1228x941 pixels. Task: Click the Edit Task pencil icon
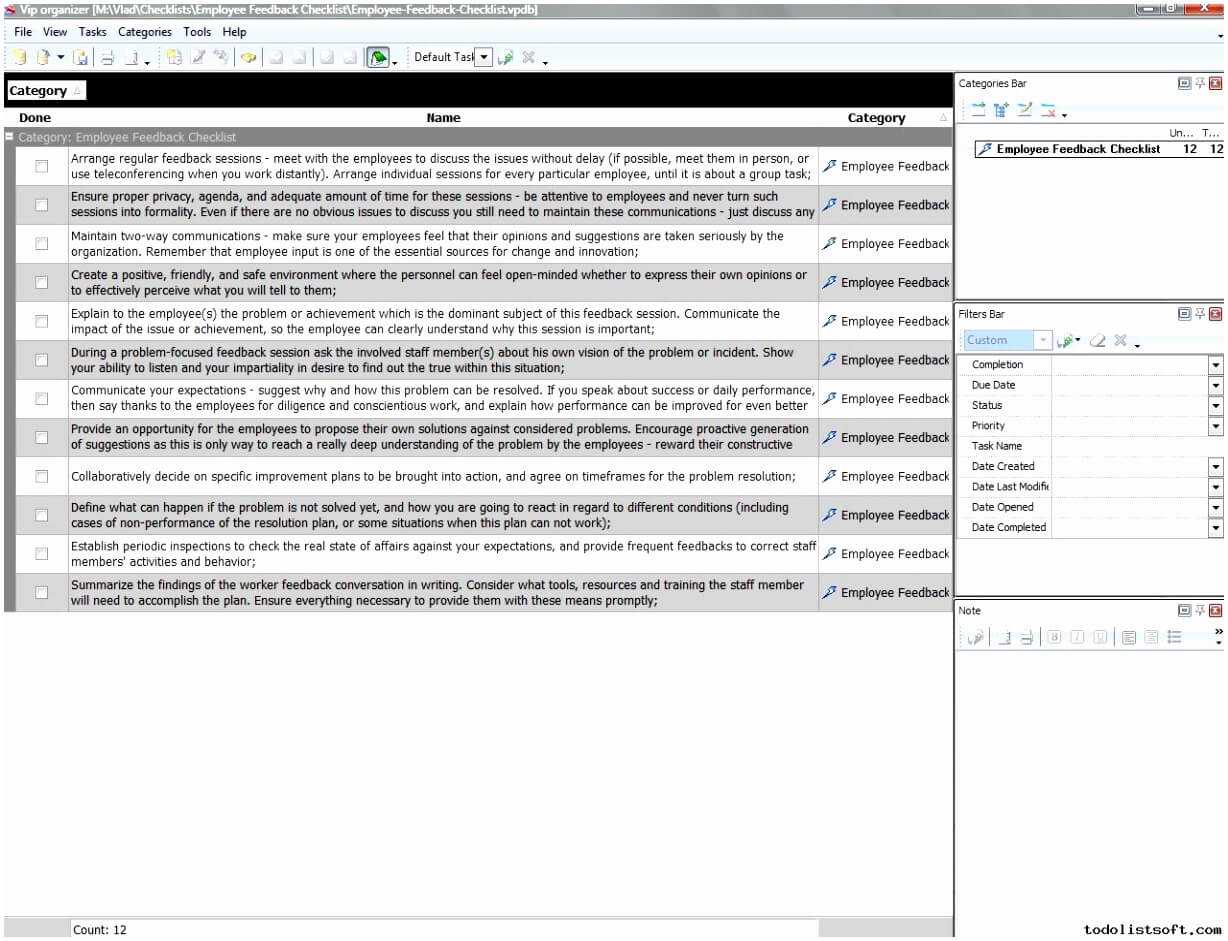tap(198, 57)
